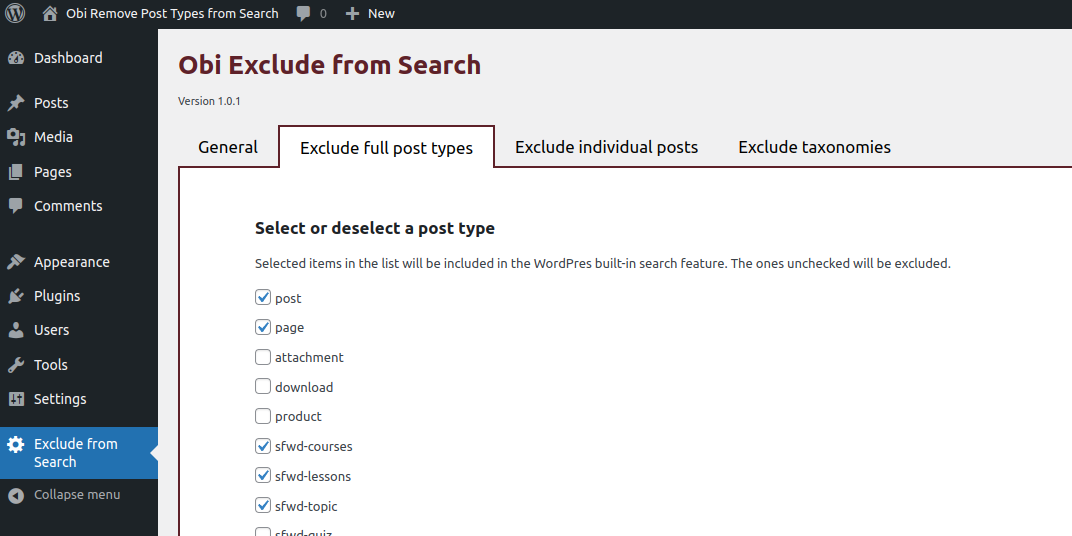Click the Posts pushpin icon

16,103
